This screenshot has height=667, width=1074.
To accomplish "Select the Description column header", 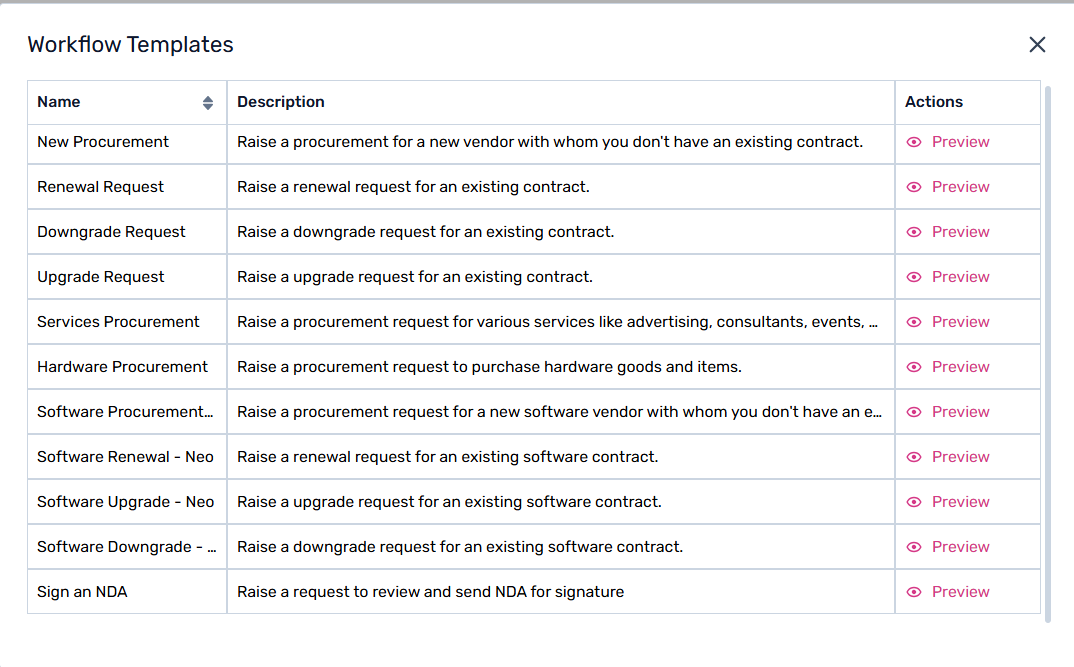I will point(281,102).
